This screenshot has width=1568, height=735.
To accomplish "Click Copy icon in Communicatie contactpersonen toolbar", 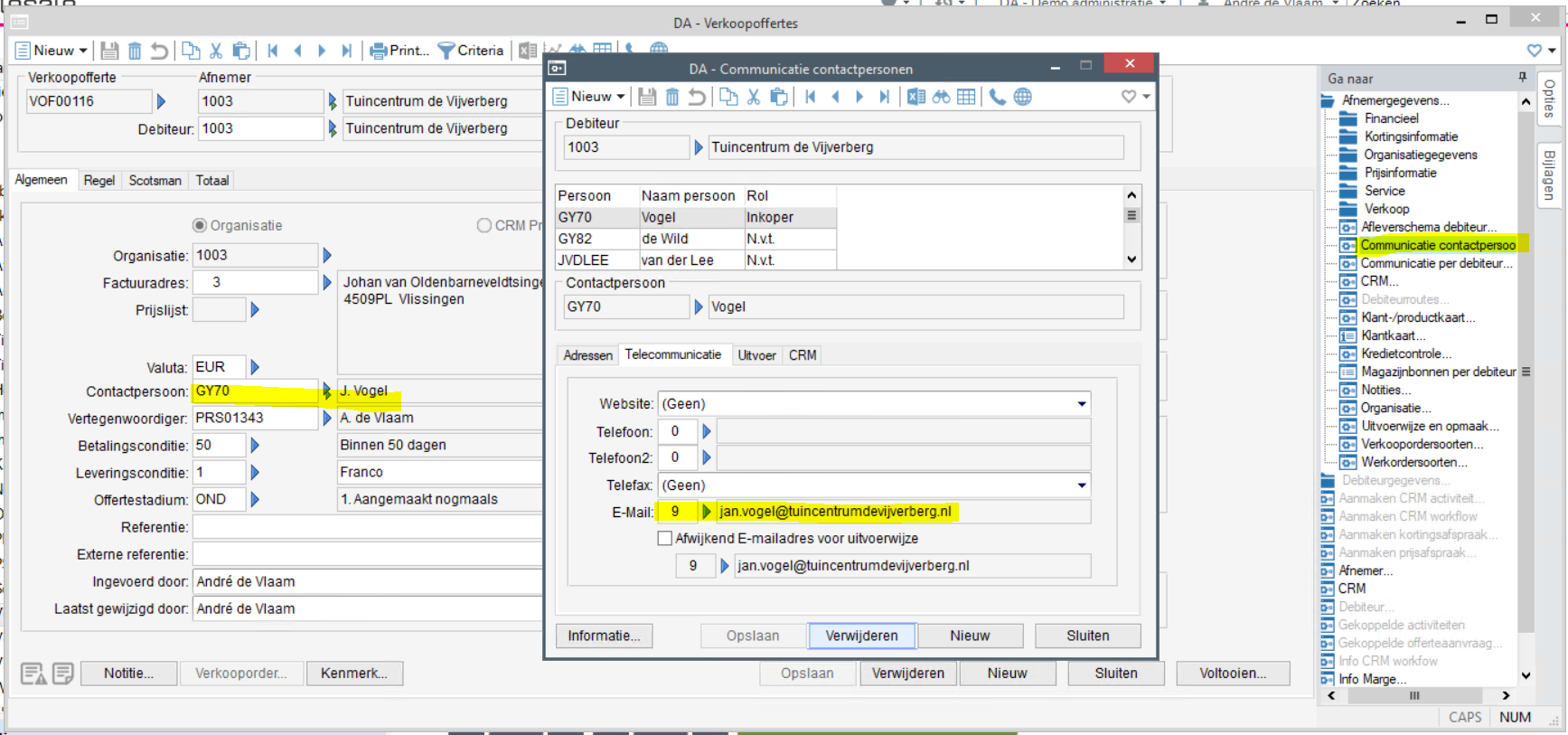I will click(728, 97).
